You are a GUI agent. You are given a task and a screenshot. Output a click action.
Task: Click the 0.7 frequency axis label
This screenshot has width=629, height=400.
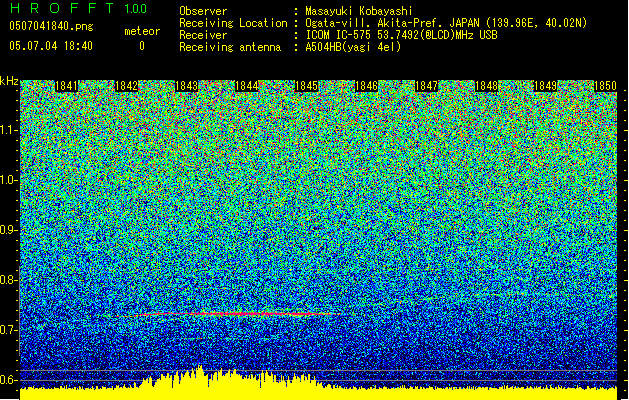point(8,330)
